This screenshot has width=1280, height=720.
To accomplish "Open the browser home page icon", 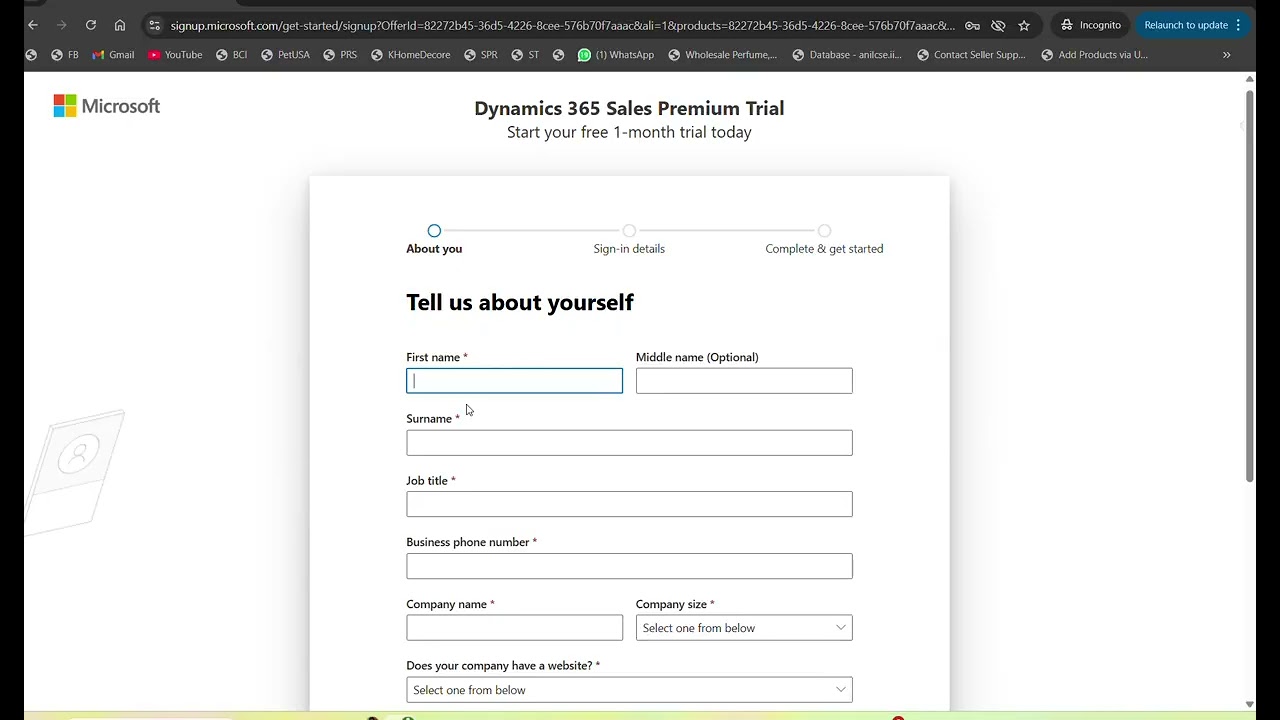I will (x=120, y=25).
